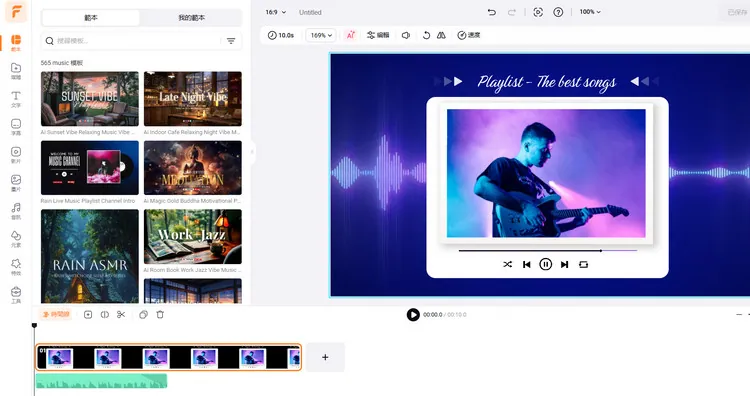Play the timeline preview
Image resolution: width=750 pixels, height=396 pixels.
click(413, 315)
